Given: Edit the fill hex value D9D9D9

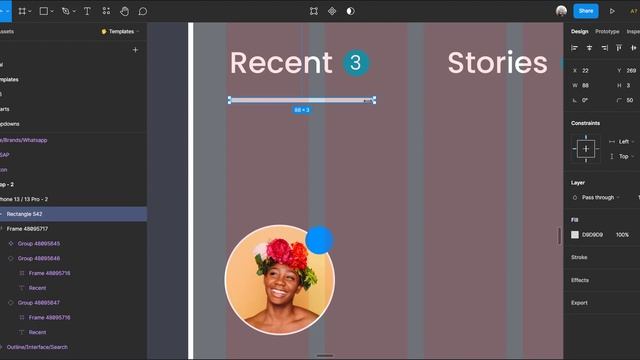Looking at the screenshot, I should [592, 235].
